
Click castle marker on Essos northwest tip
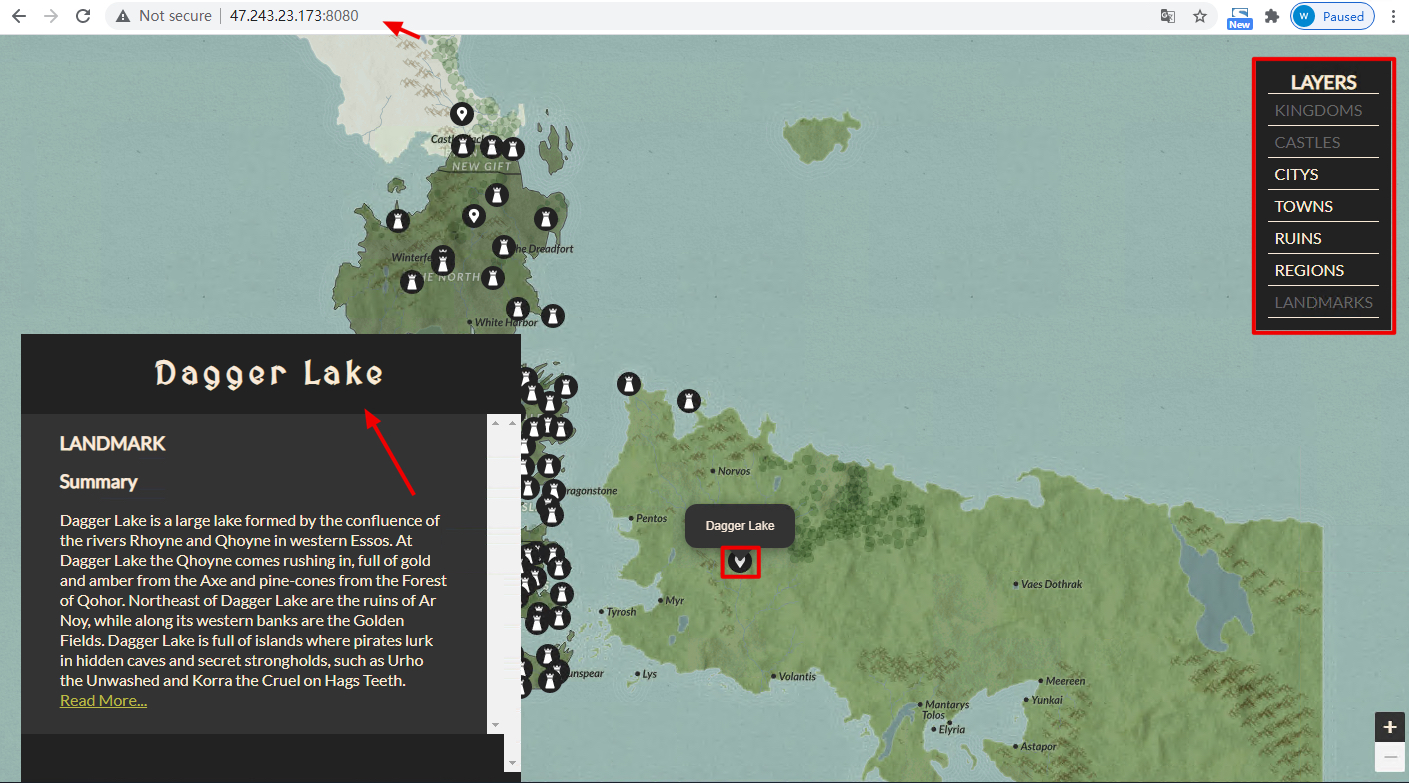(x=628, y=383)
